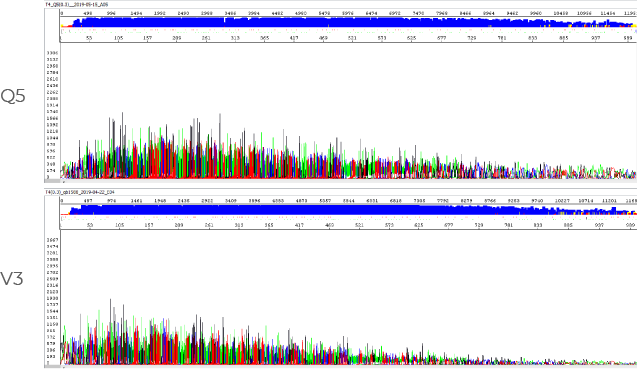The image size is (637, 369).
Task: Click base position 677 on V3 ruler
Action: [x=448, y=225]
